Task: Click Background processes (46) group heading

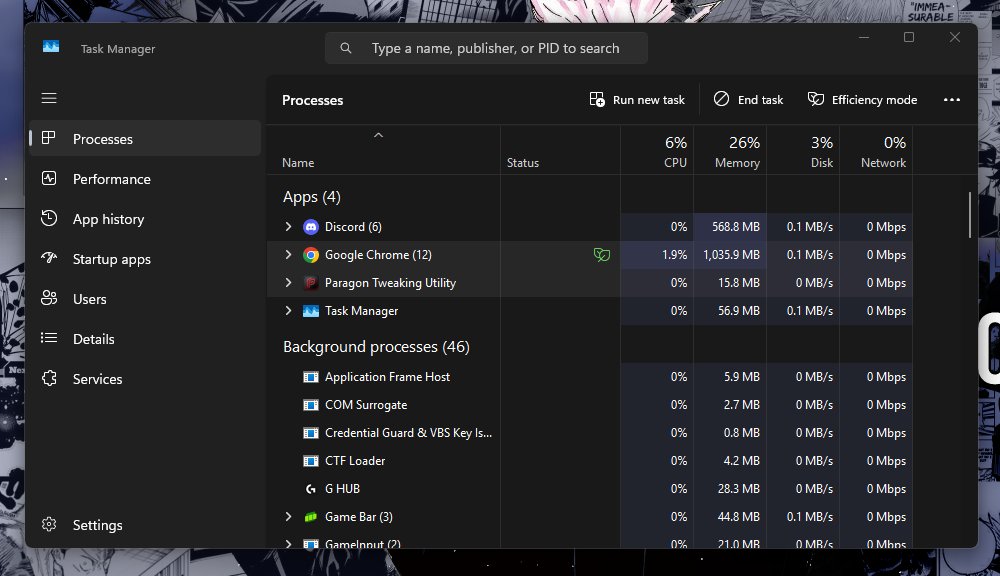Action: tap(376, 347)
